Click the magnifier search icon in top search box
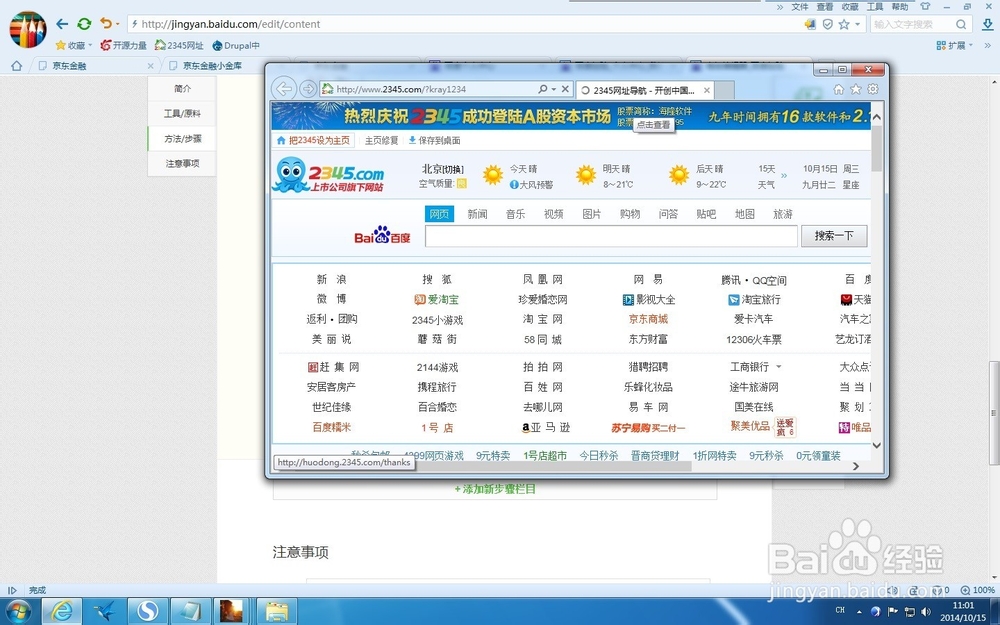The height and width of the screenshot is (625, 1000). coord(961,24)
